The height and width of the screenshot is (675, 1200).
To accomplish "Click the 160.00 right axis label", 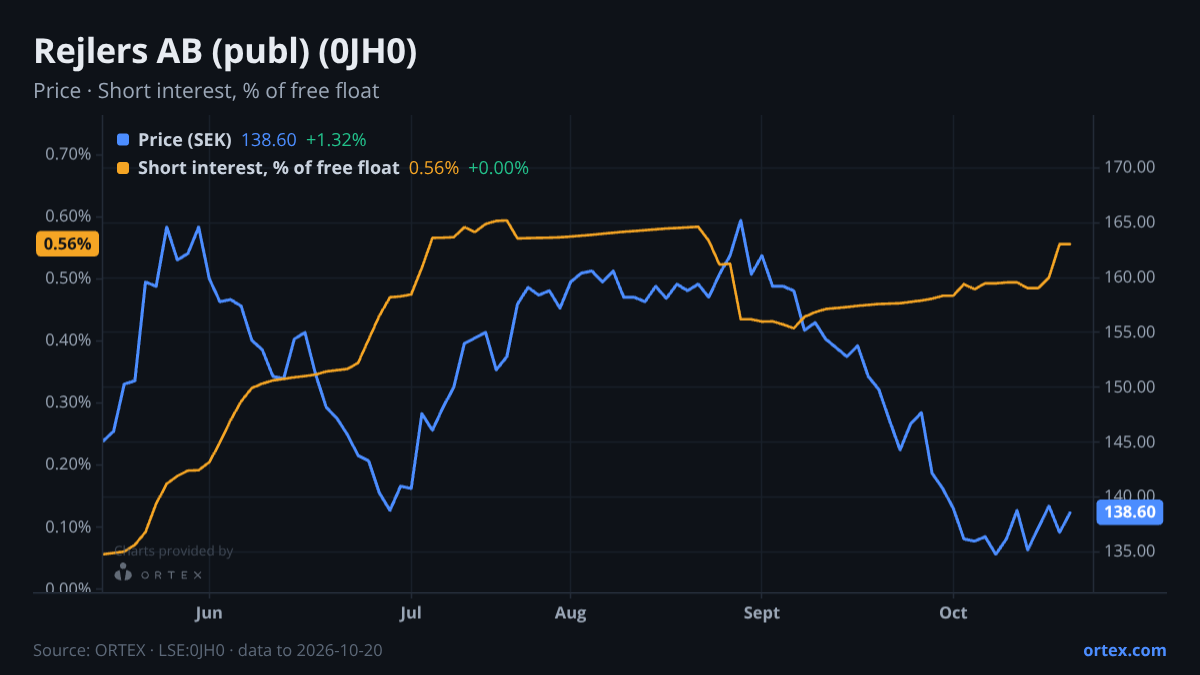I will click(x=1130, y=277).
